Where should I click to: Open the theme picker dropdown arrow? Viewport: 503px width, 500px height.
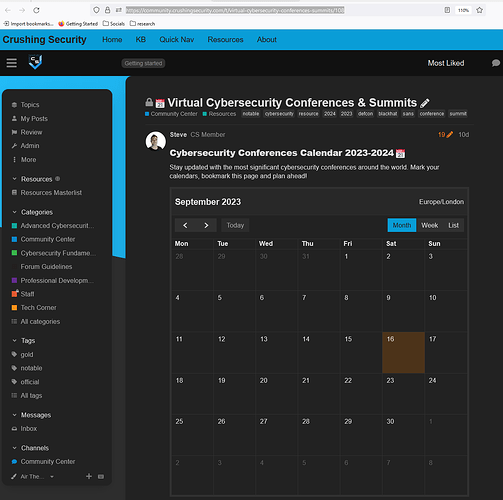[x=52, y=477]
